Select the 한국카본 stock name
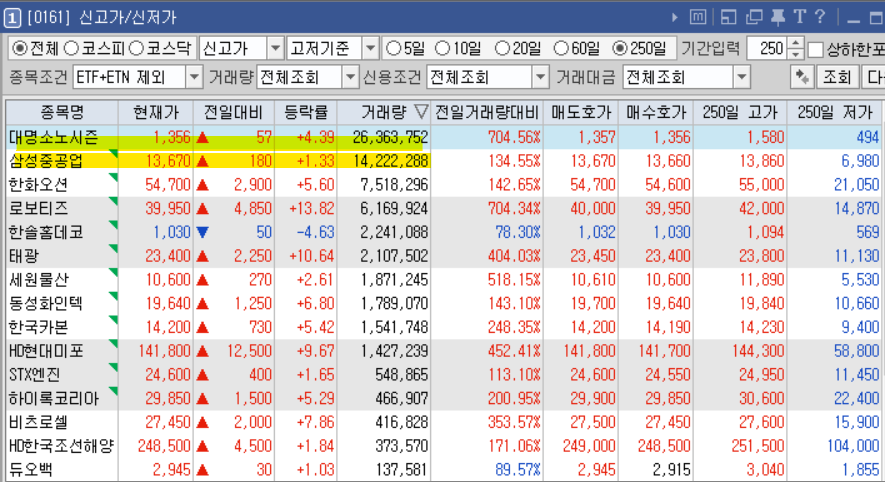This screenshot has height=482, width=885. [x=38, y=327]
